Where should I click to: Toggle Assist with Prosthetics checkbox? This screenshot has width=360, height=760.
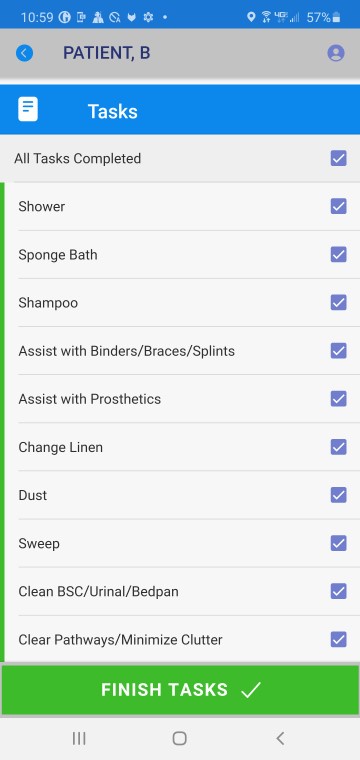[x=339, y=399]
